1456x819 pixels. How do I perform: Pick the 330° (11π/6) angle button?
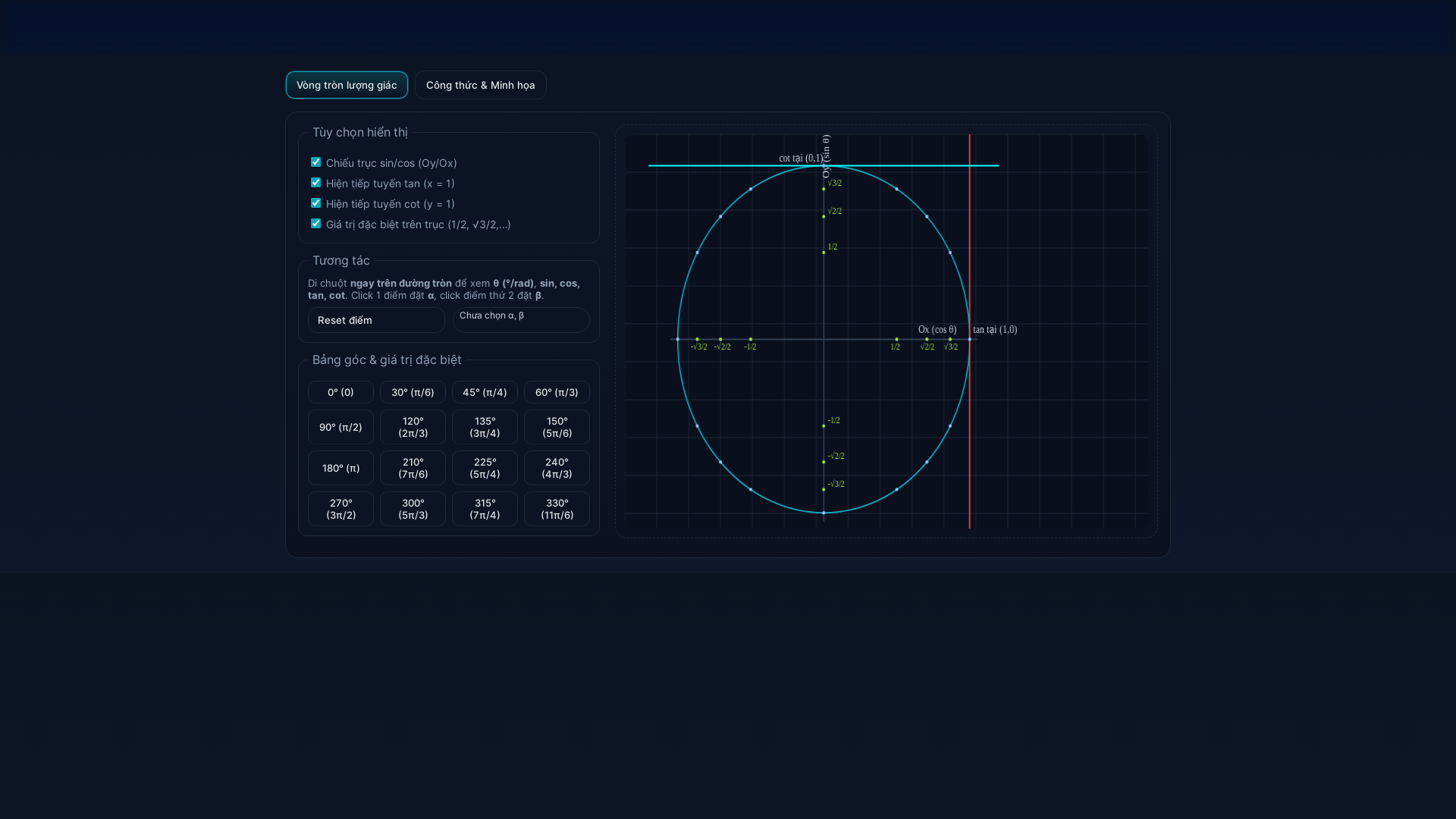coord(557,509)
